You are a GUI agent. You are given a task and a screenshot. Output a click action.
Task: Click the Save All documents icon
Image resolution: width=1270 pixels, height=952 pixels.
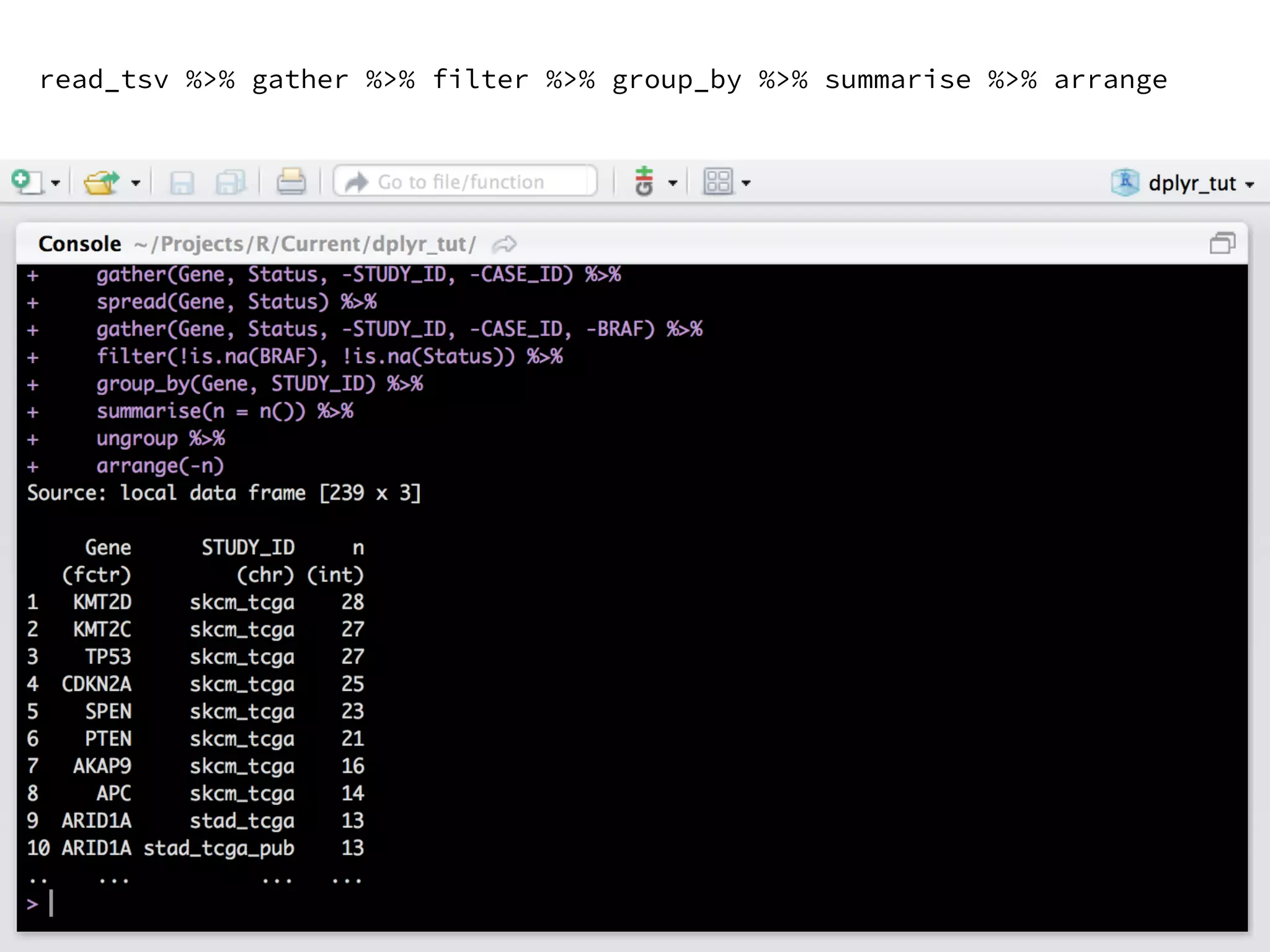[230, 182]
